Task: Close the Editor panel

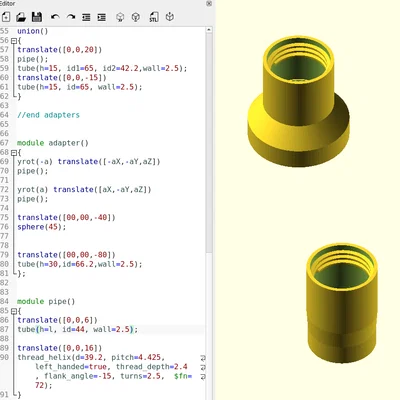Action: point(209,4)
